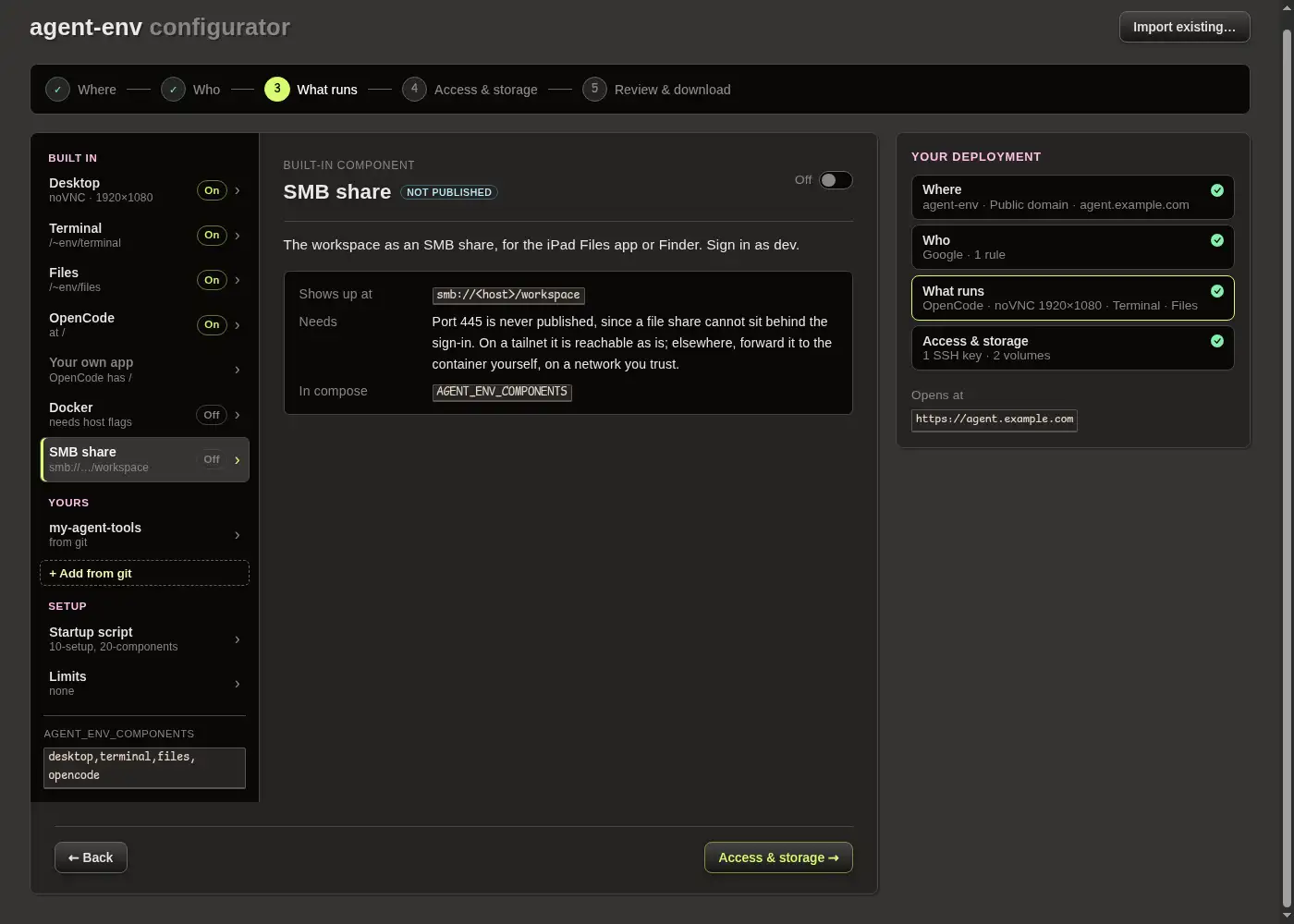Toggle the Terminal On pill

(212, 236)
